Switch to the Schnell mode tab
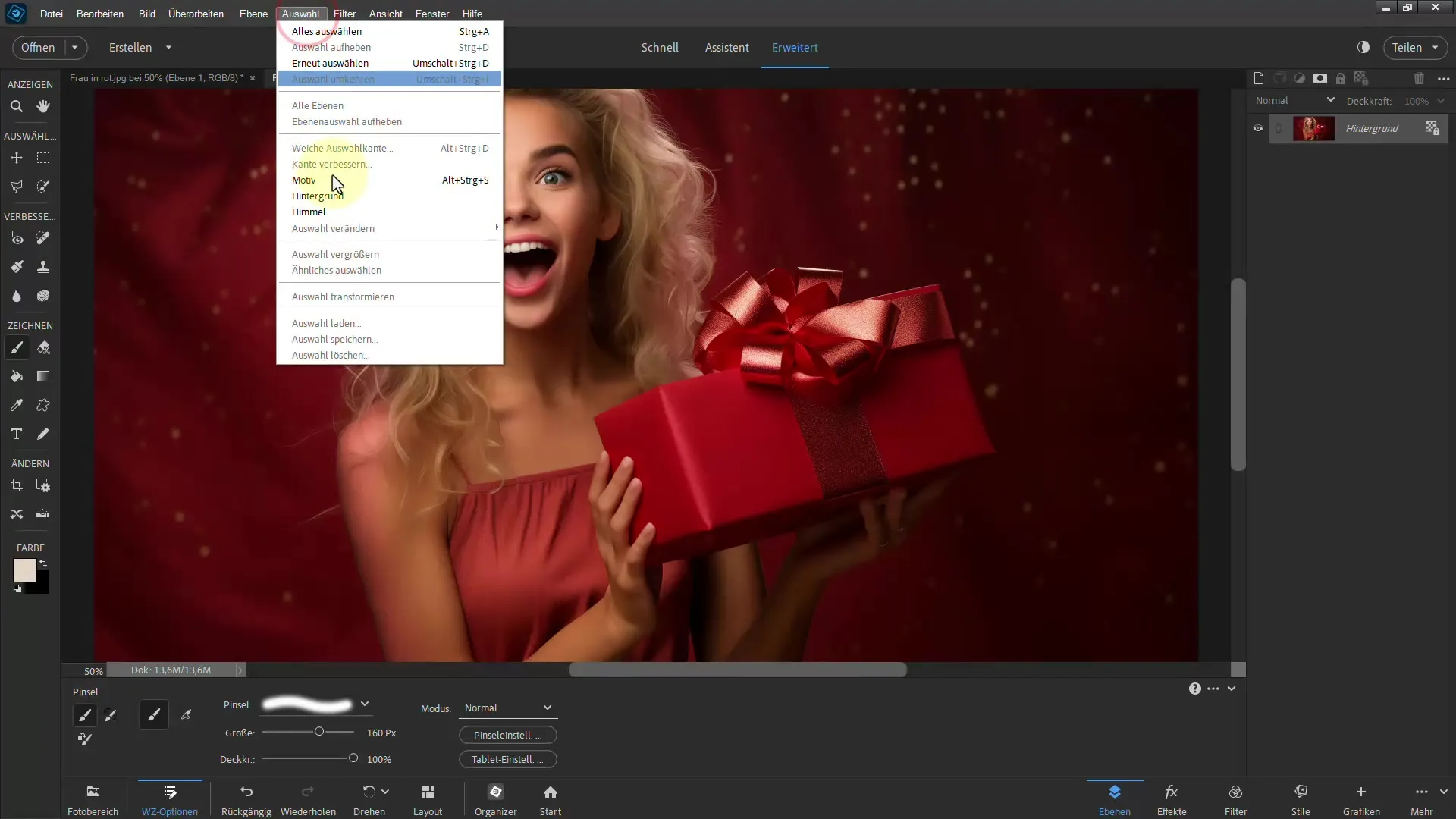Image resolution: width=1456 pixels, height=819 pixels. 660,47
